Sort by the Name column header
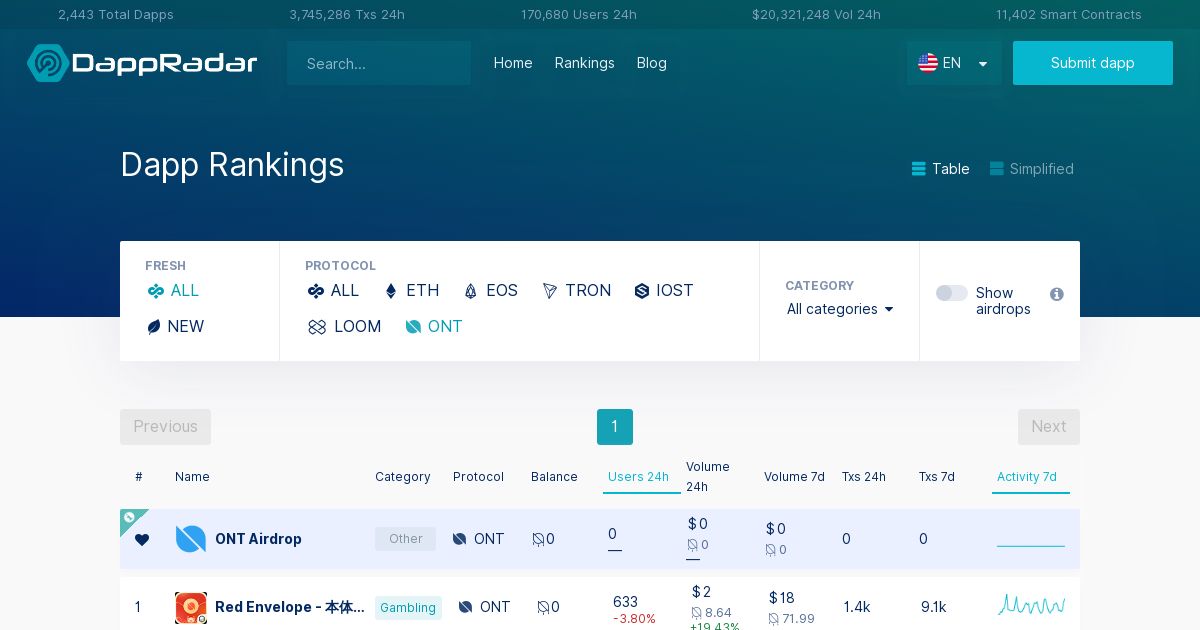 [x=192, y=477]
